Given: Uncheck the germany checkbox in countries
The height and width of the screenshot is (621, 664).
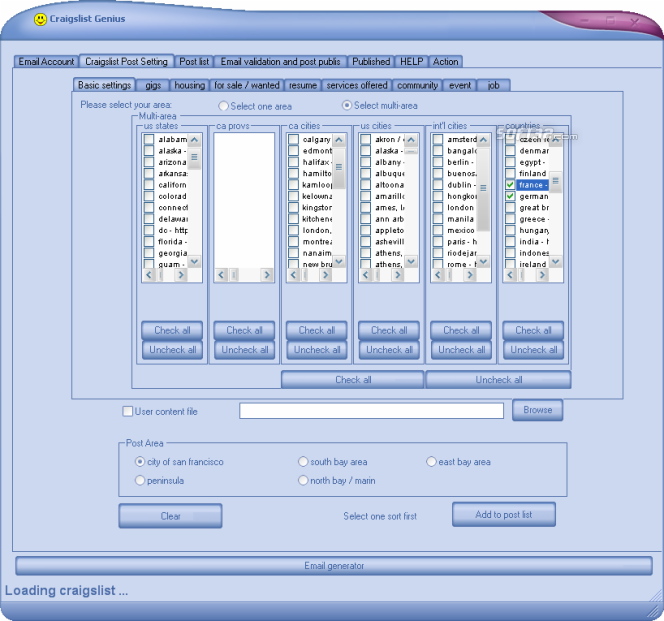Looking at the screenshot, I should point(510,196).
